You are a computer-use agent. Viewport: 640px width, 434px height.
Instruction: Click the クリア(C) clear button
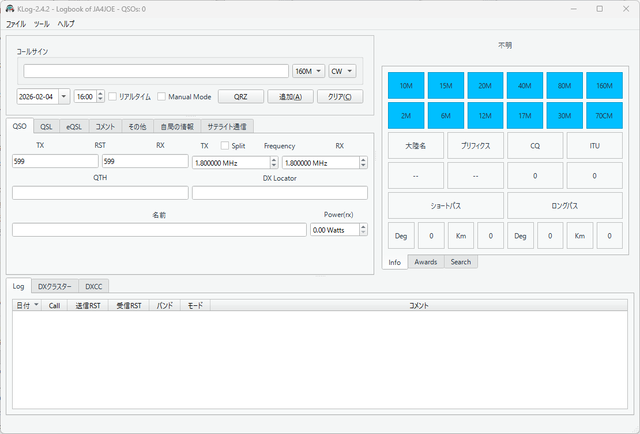click(340, 97)
